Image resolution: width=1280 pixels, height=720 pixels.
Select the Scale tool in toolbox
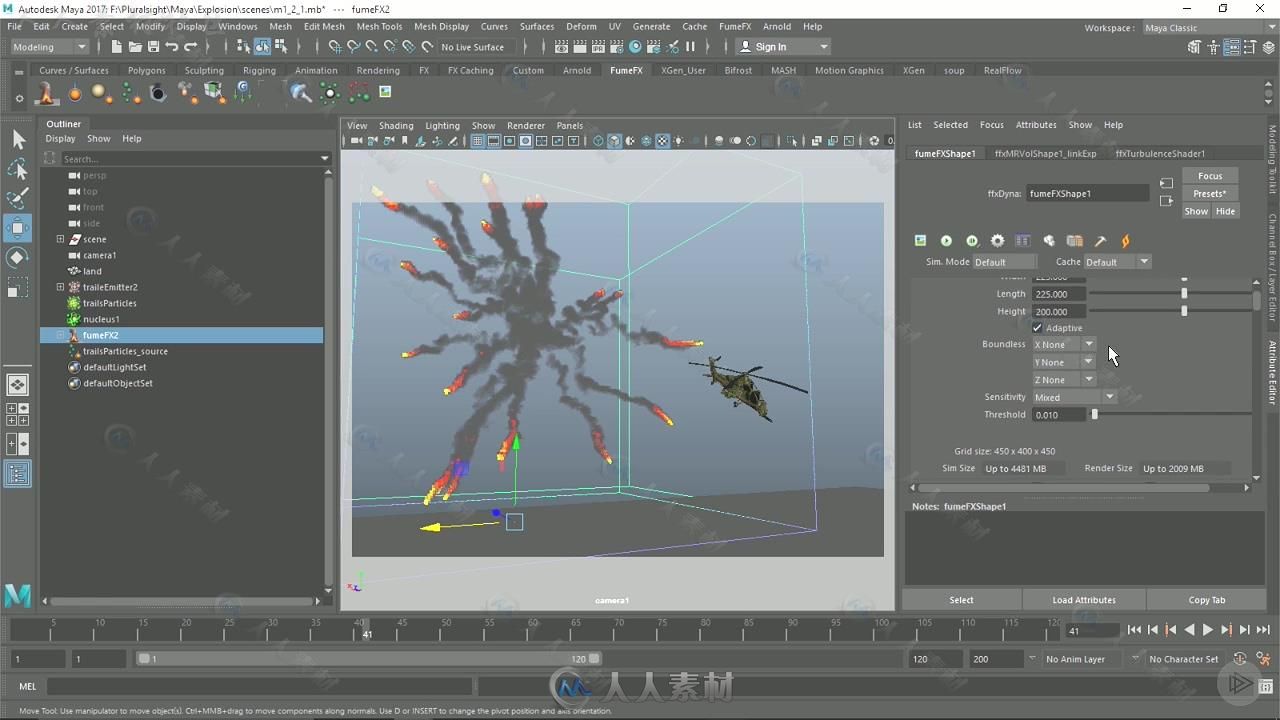coord(18,288)
